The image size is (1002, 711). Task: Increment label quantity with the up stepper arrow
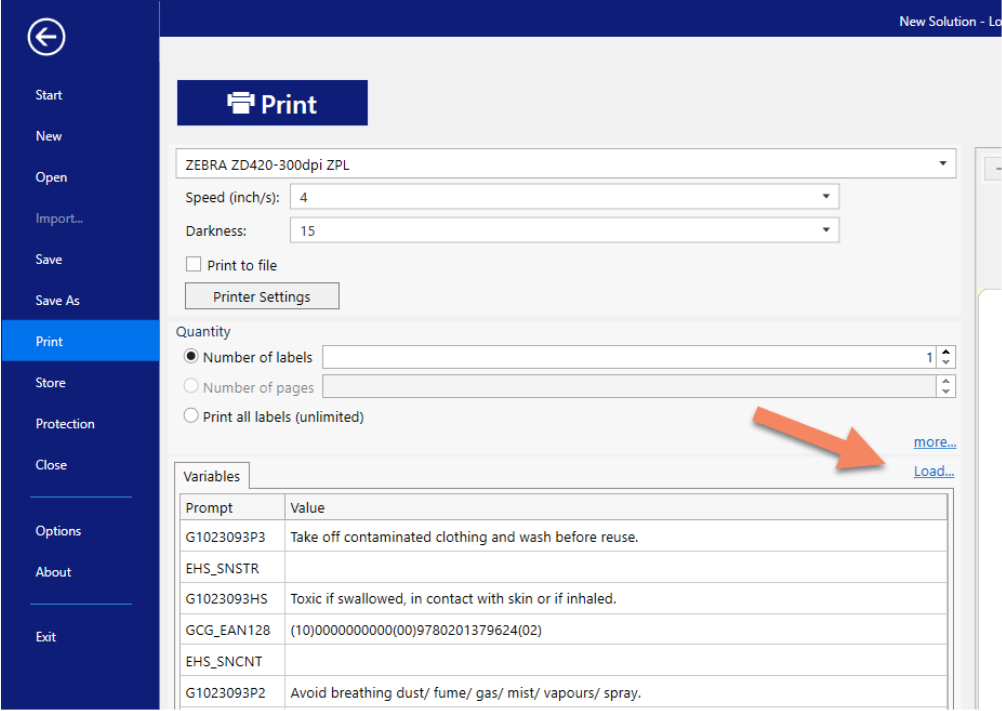pos(945,351)
